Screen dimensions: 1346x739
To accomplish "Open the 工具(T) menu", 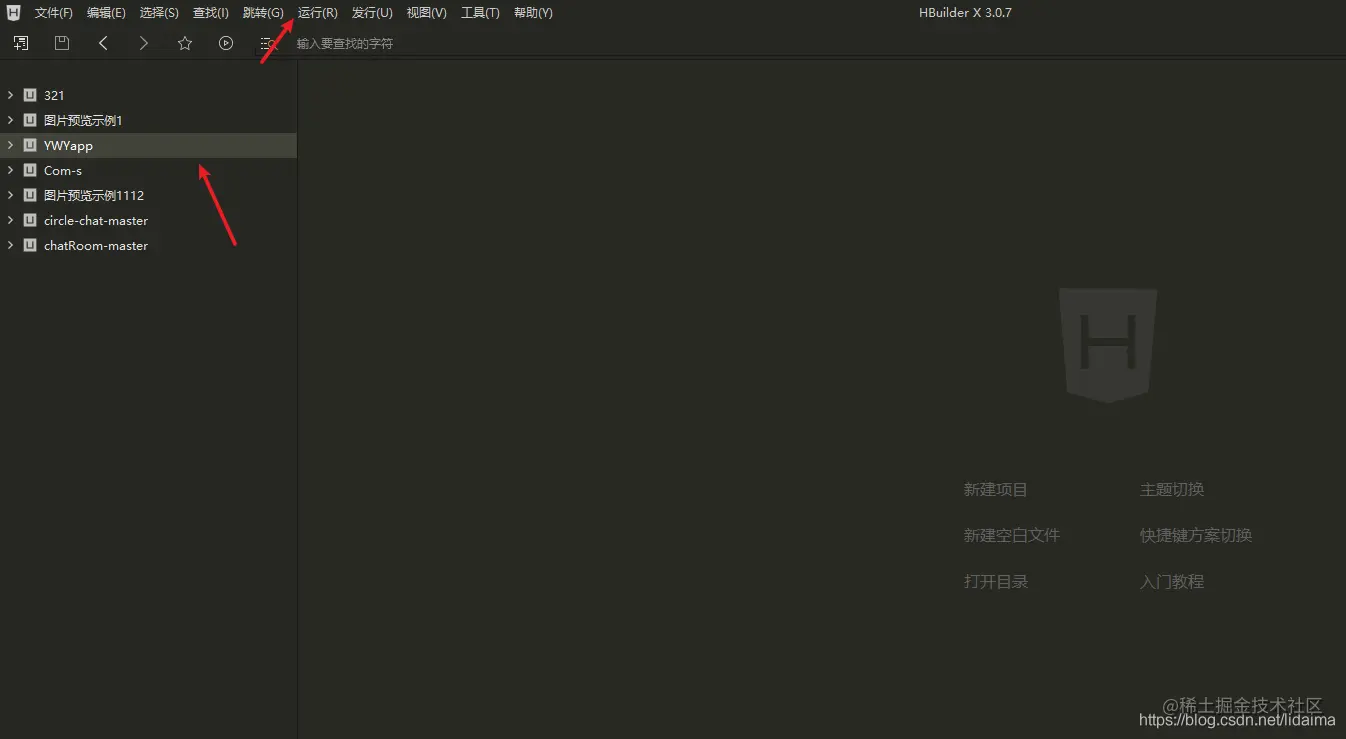I will 479,12.
